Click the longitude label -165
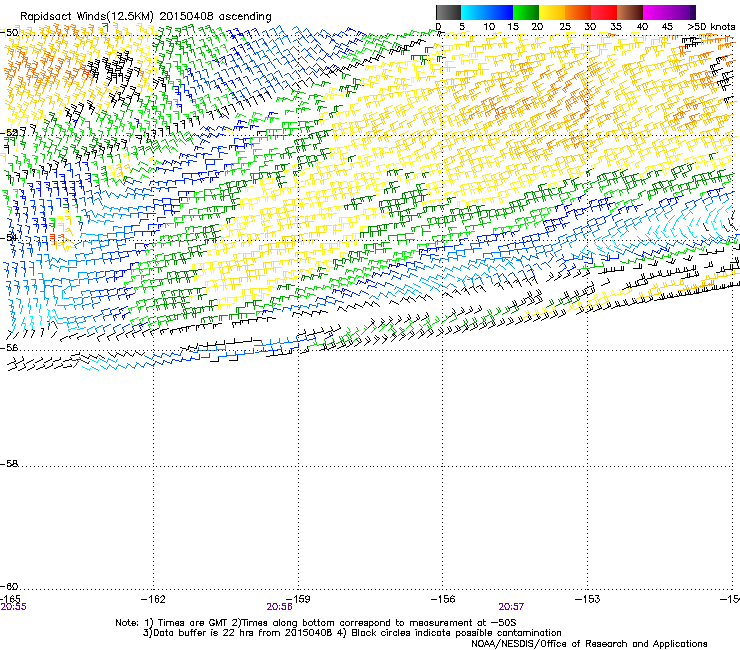This screenshot has height=650, width=740. click(10, 599)
